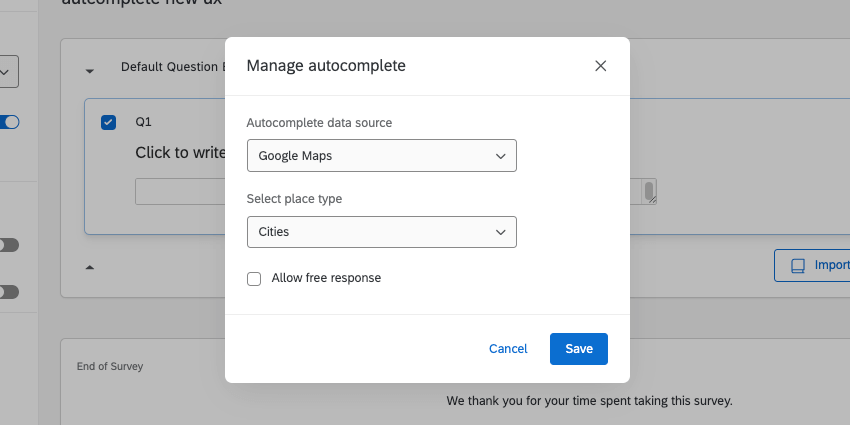Open the Autocomplete data source dropdown
The image size is (850, 425).
(x=381, y=156)
